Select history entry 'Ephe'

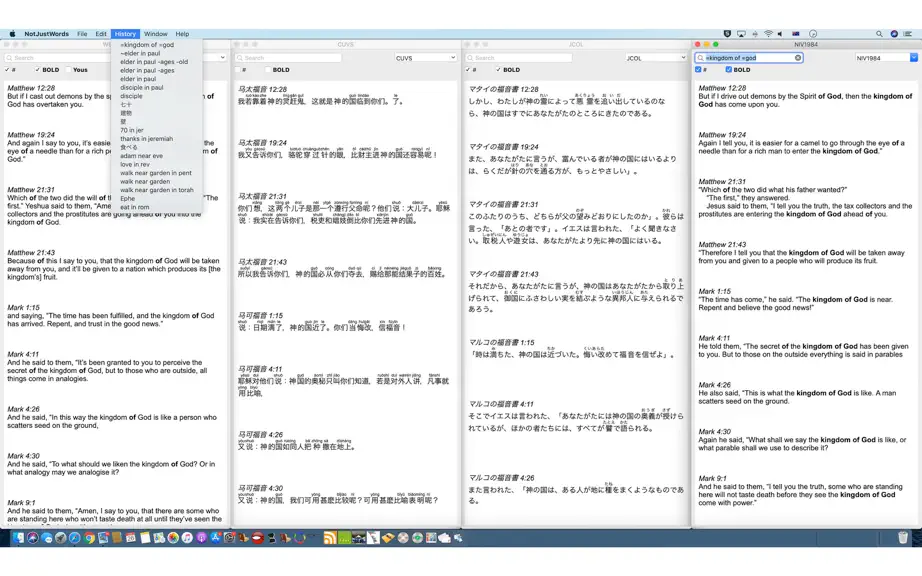(156, 199)
